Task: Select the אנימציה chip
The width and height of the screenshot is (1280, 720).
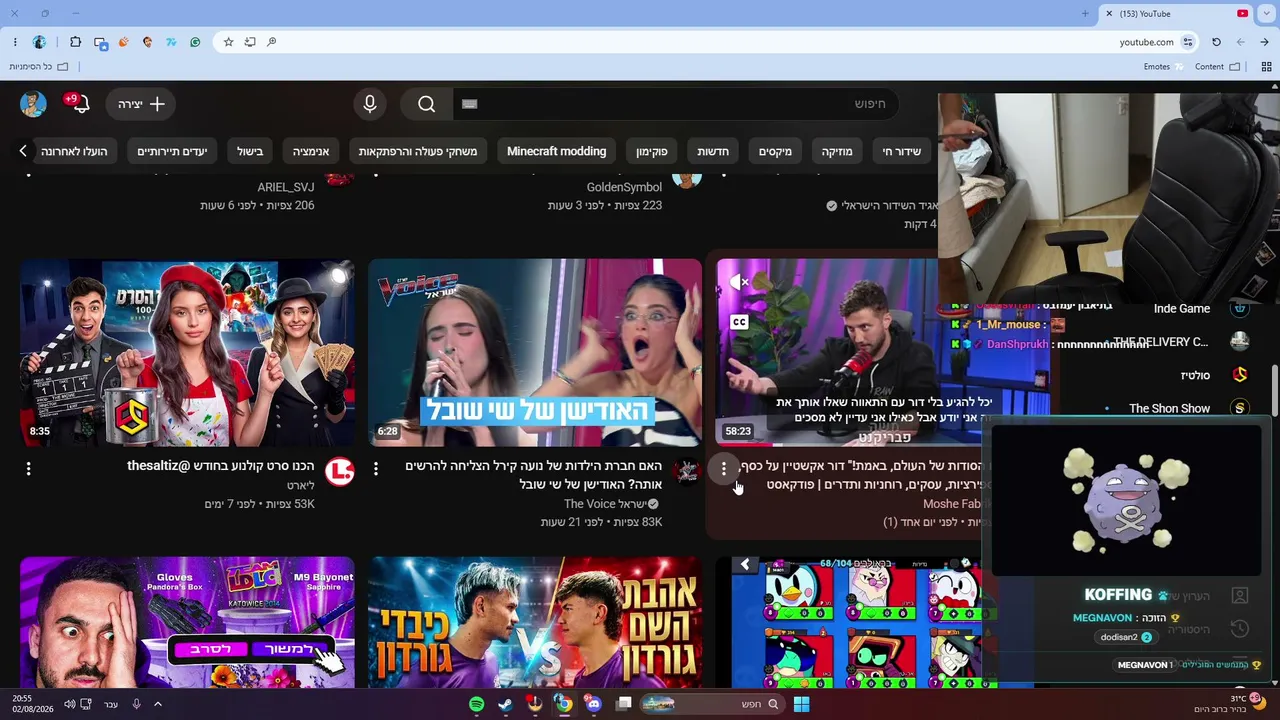Action: (311, 151)
